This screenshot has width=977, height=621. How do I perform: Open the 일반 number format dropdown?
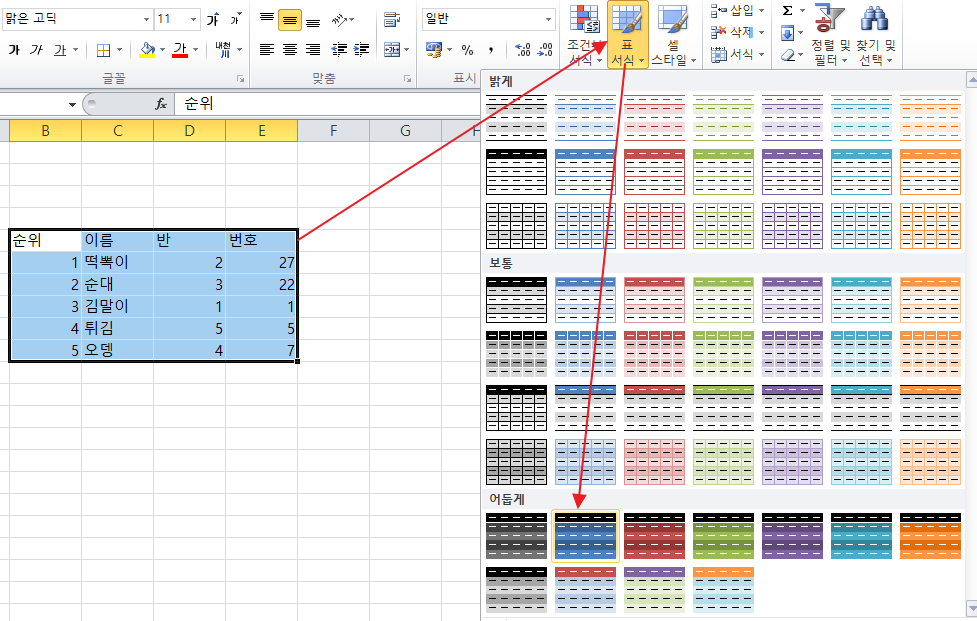[548, 20]
